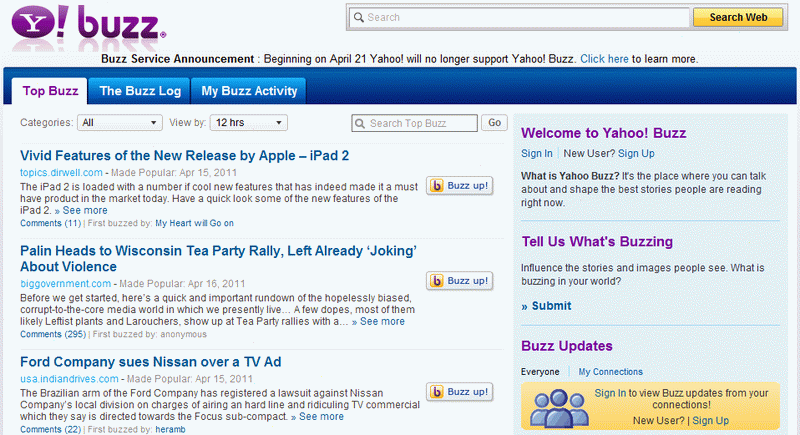The height and width of the screenshot is (435, 800).
Task: Open Ford Company sues Nissan headline
Action: click(151, 362)
